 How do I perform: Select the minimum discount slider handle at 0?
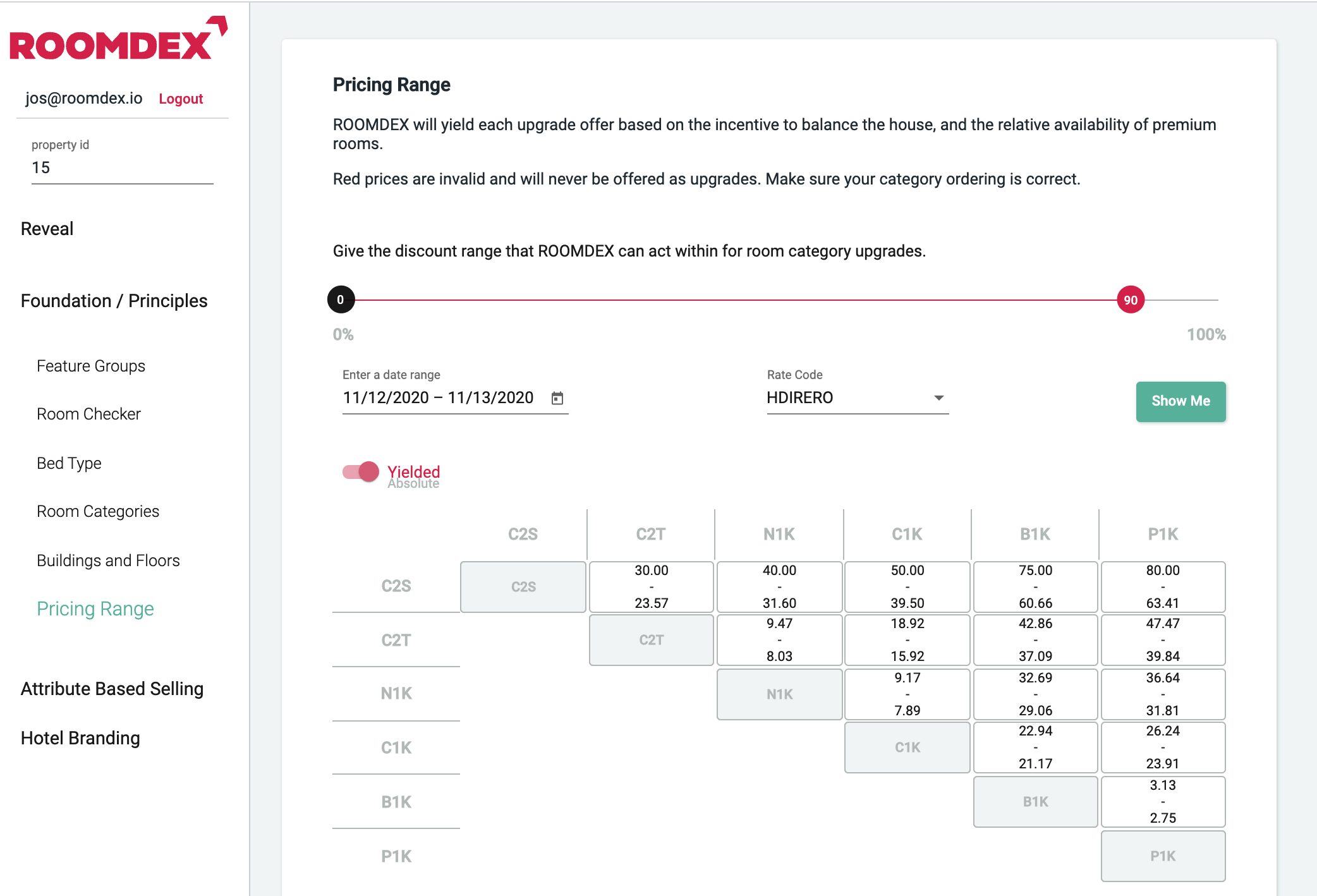341,300
